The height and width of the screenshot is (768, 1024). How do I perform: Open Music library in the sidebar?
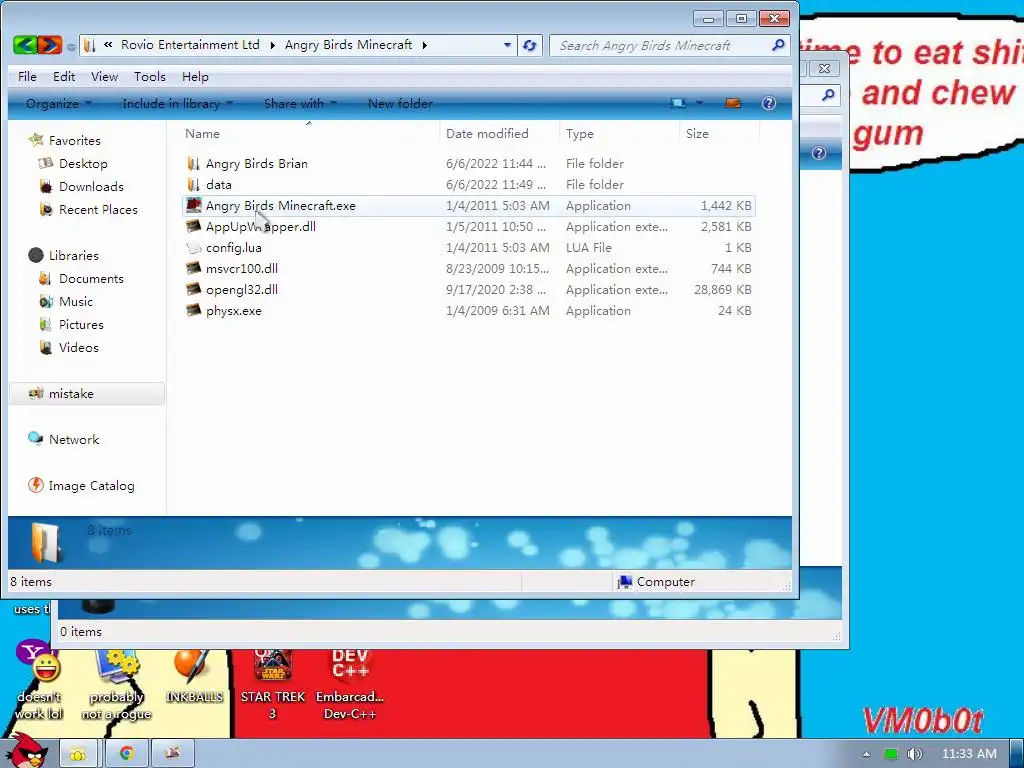tap(66, 301)
